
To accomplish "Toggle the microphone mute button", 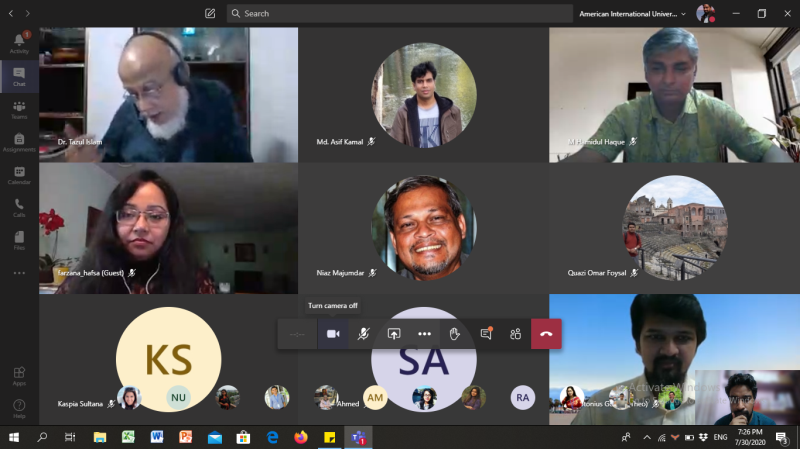I will pyautogui.click(x=363, y=334).
